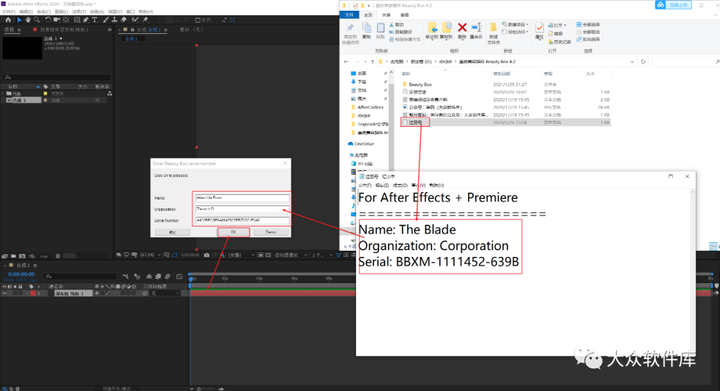Open the File menu in After Effects

tap(9, 11)
